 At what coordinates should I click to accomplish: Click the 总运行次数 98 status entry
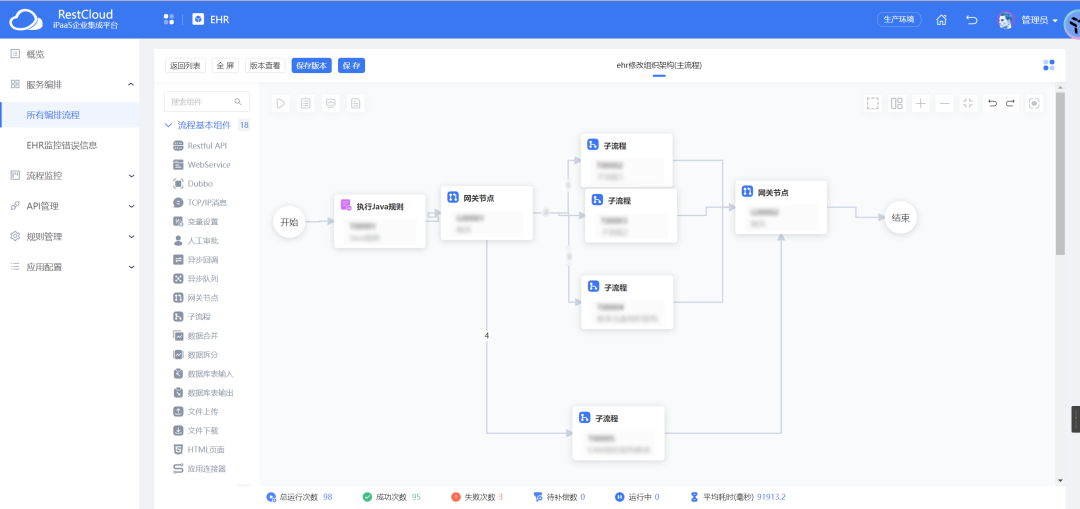tap(300, 497)
